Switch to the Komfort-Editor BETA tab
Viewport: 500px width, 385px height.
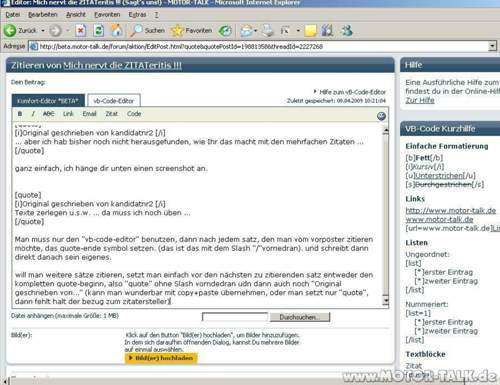[48, 101]
